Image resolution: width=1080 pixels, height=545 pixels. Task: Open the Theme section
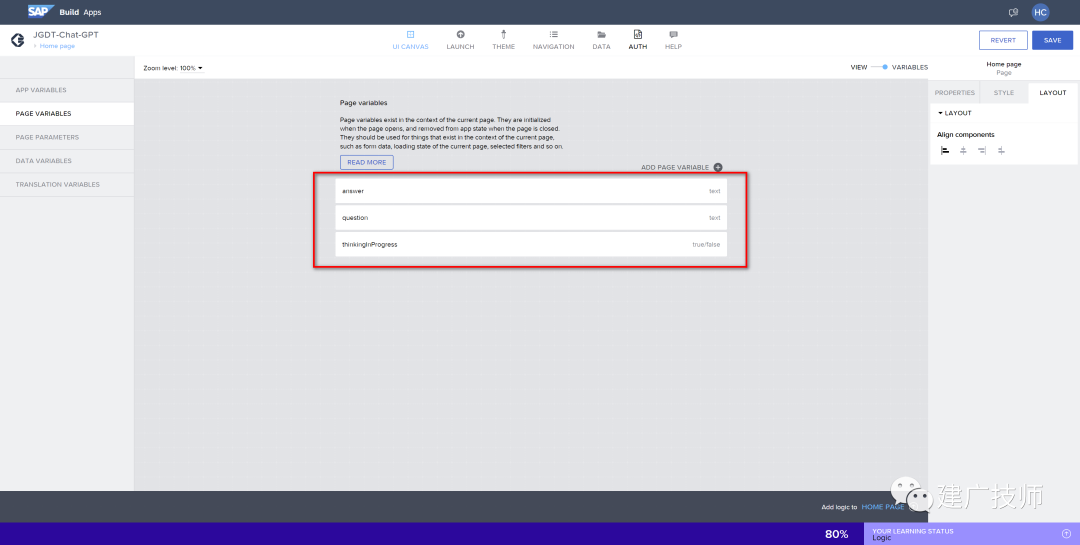click(x=503, y=40)
